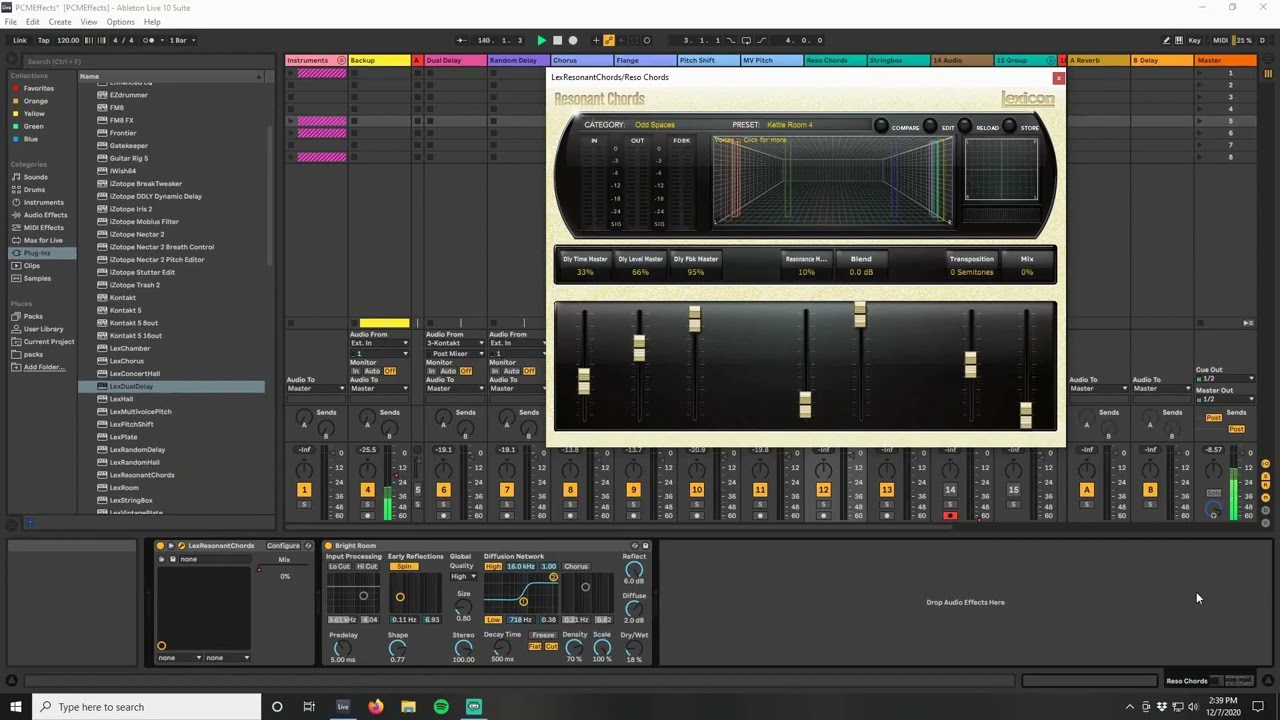1280x720 pixels.
Task: Click the Compare knob button in Lexicon plugin
Action: coord(881,126)
